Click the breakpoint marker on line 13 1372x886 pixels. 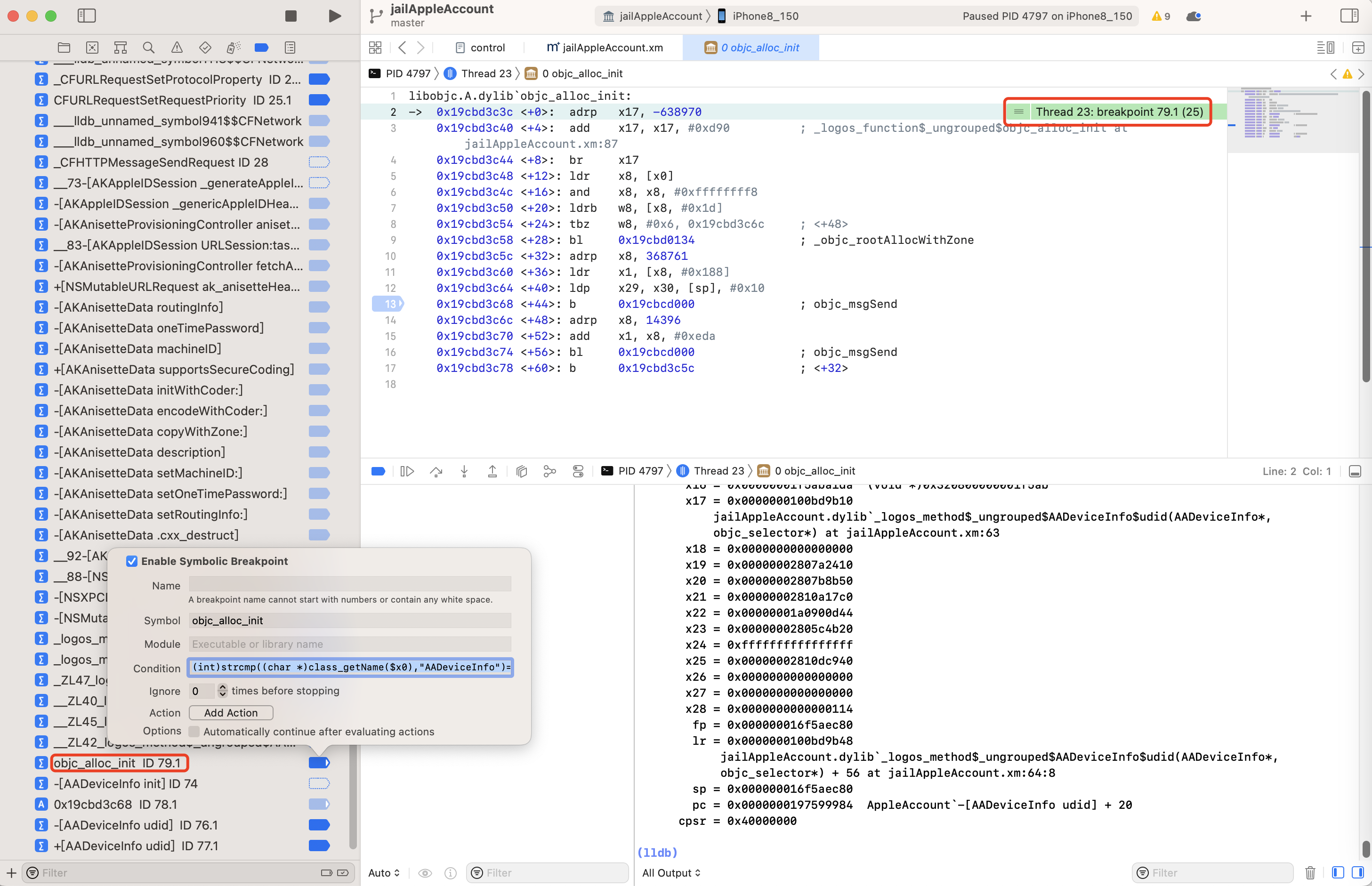pos(388,304)
